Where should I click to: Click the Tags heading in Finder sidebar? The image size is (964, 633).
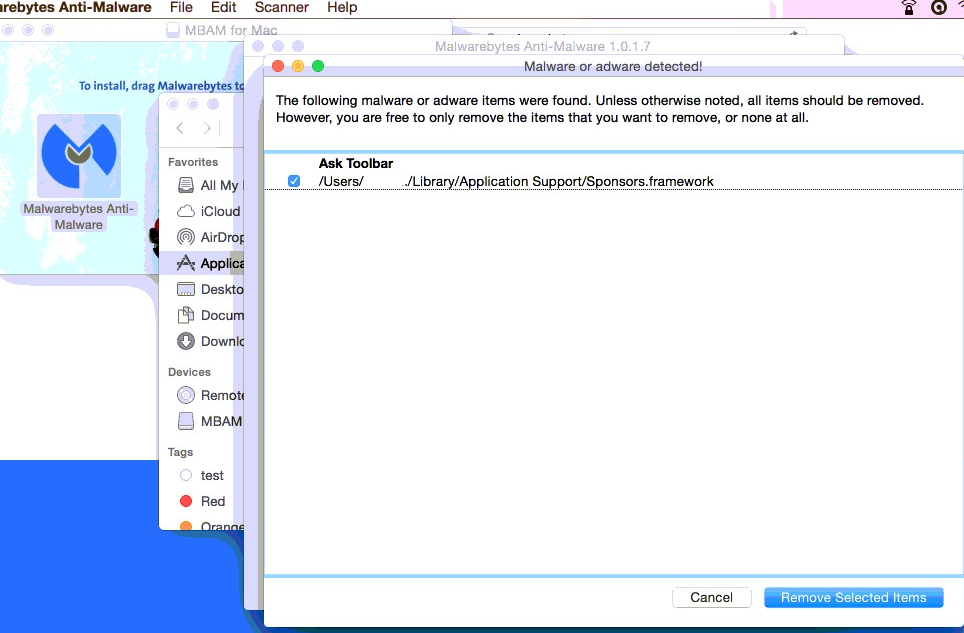[x=180, y=452]
